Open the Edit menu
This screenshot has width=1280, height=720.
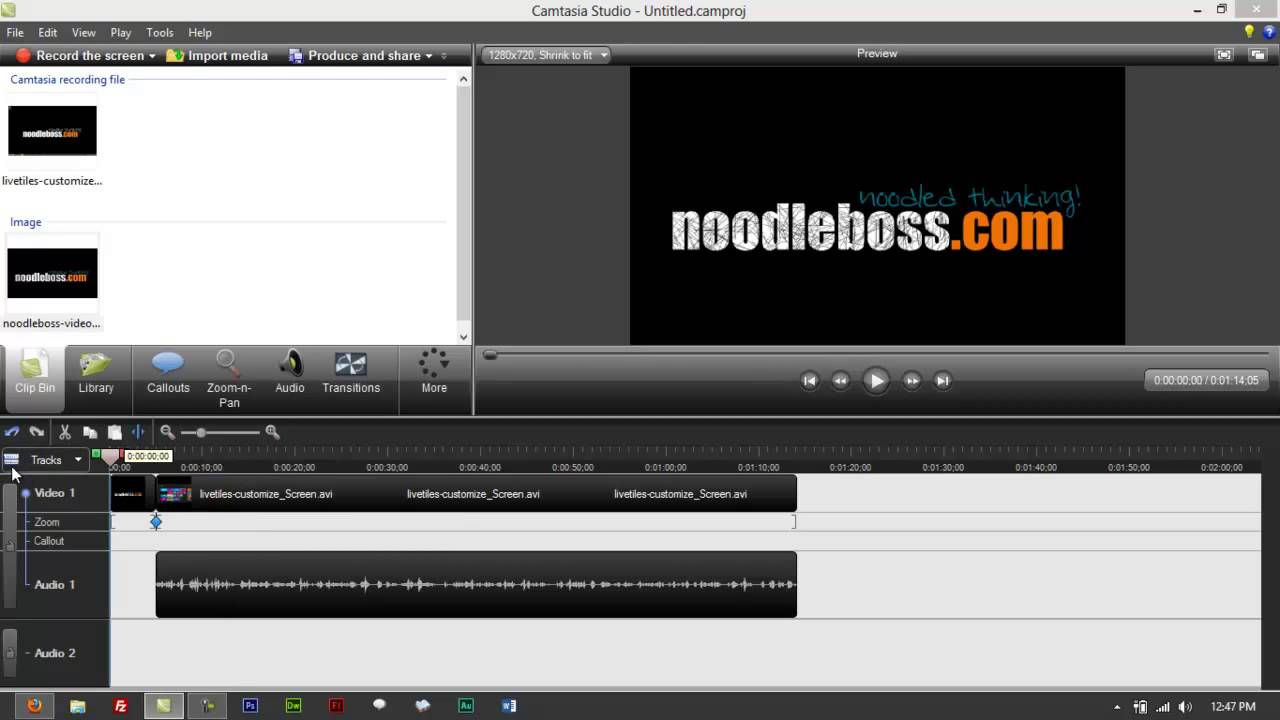point(47,33)
